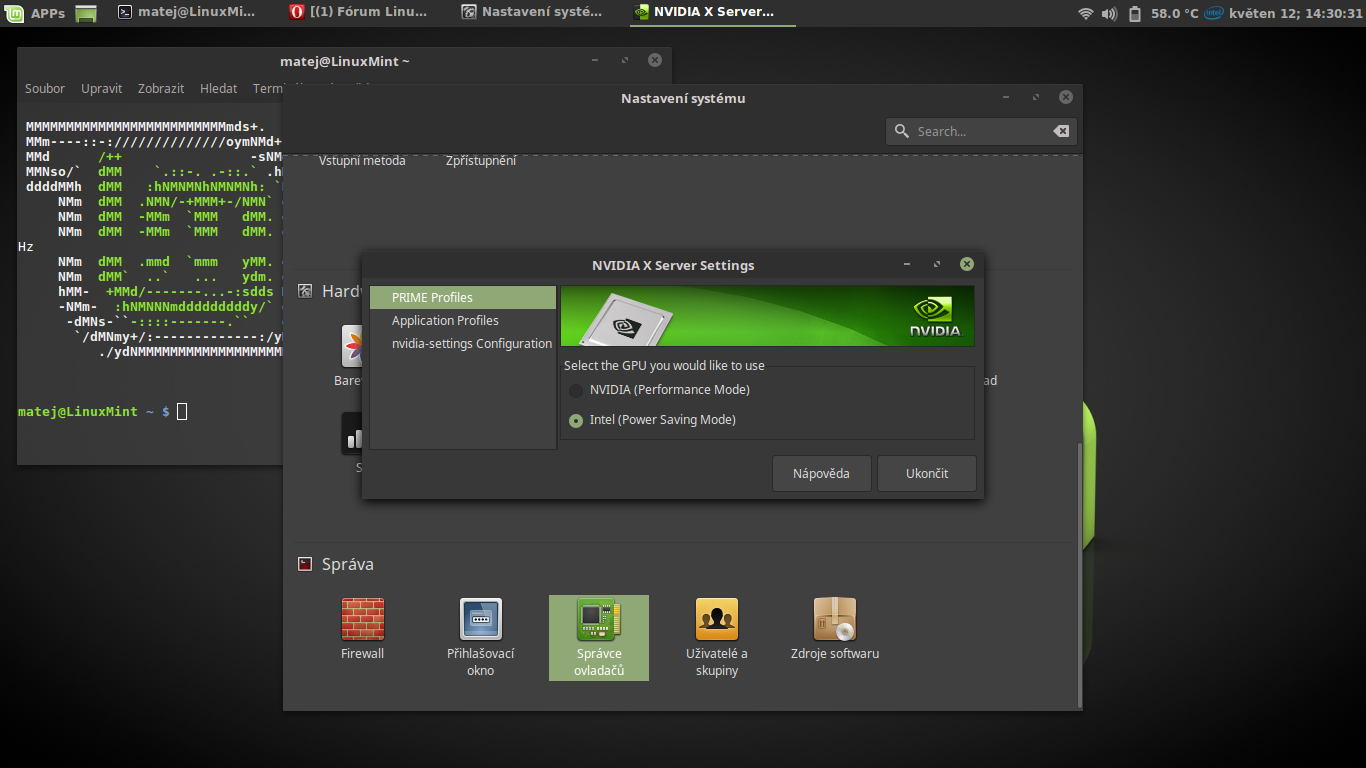The image size is (1366, 768).
Task: Click the Nápověda help button
Action: 821,474
